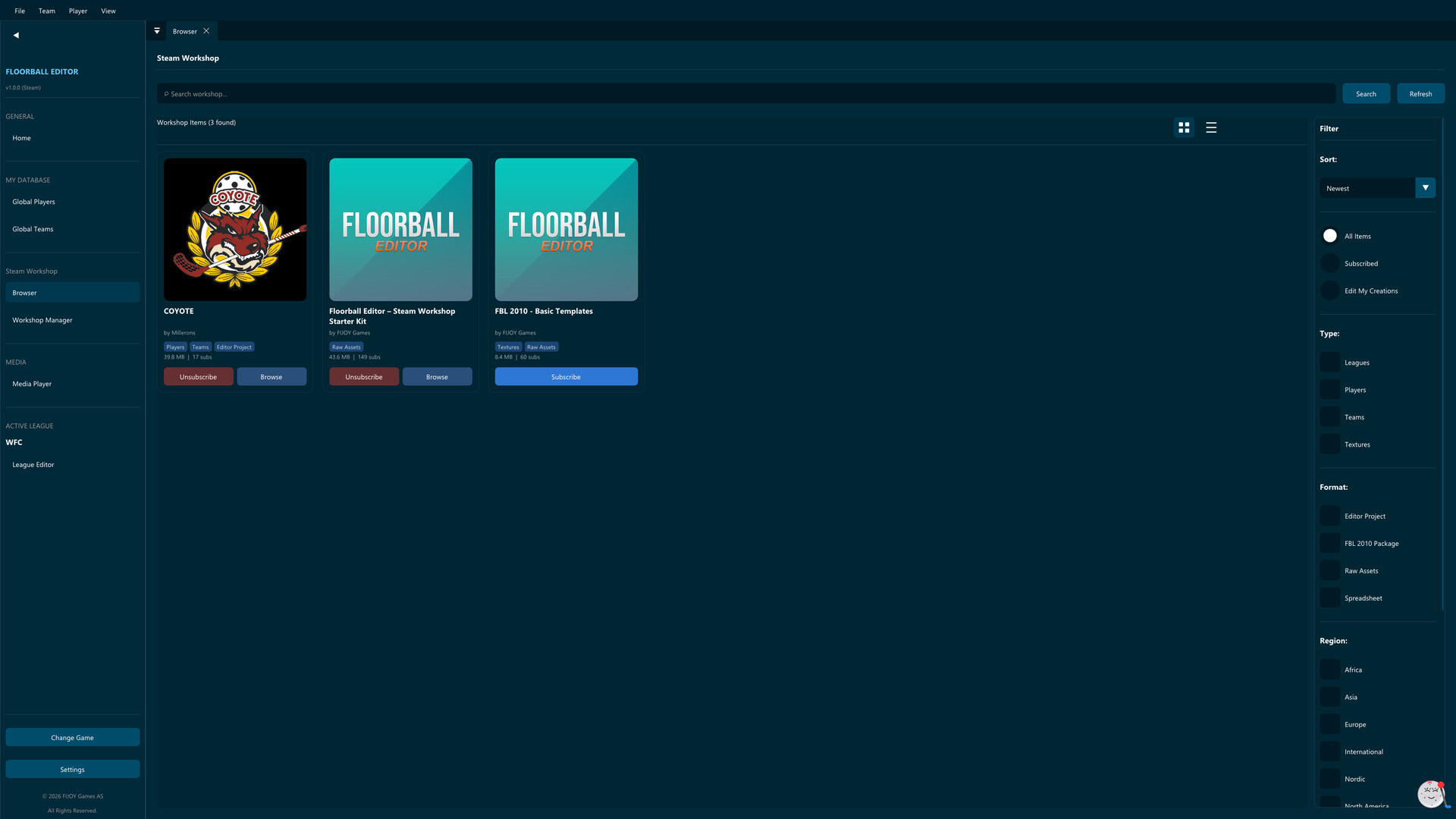This screenshot has width=1456, height=819.
Task: Enable the Textures type filter
Action: 1329,444
